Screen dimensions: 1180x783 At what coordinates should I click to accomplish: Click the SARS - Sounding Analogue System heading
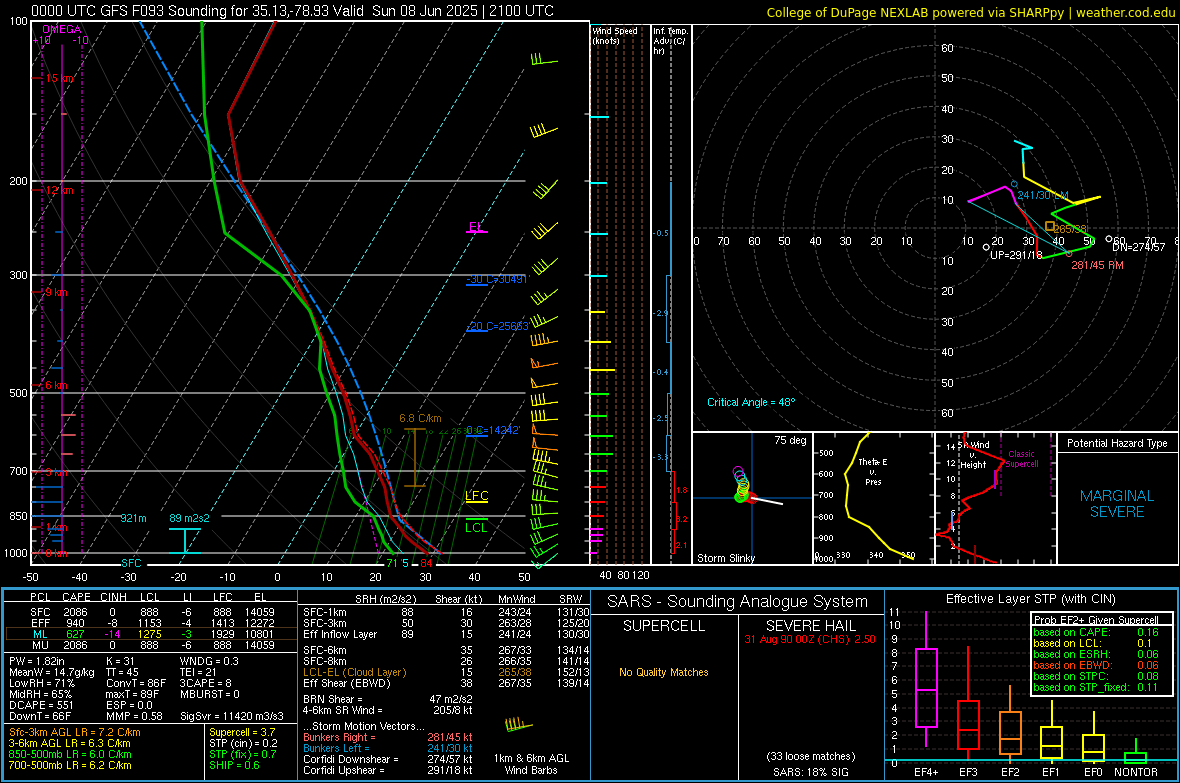[x=738, y=602]
